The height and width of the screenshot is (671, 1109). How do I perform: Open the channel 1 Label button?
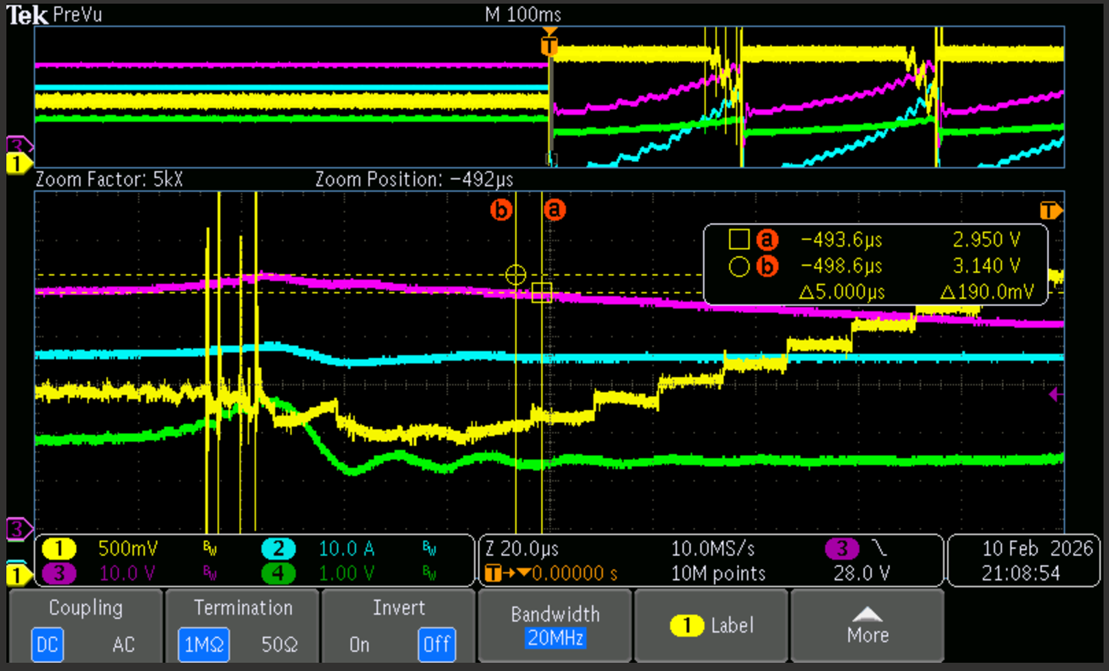pyautogui.click(x=712, y=626)
